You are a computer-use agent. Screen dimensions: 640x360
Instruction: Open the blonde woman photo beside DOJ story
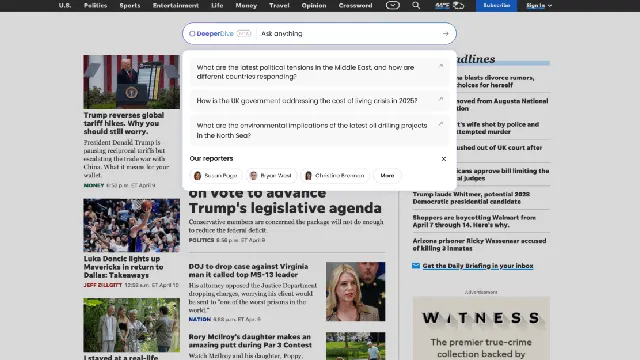pyautogui.click(x=356, y=291)
